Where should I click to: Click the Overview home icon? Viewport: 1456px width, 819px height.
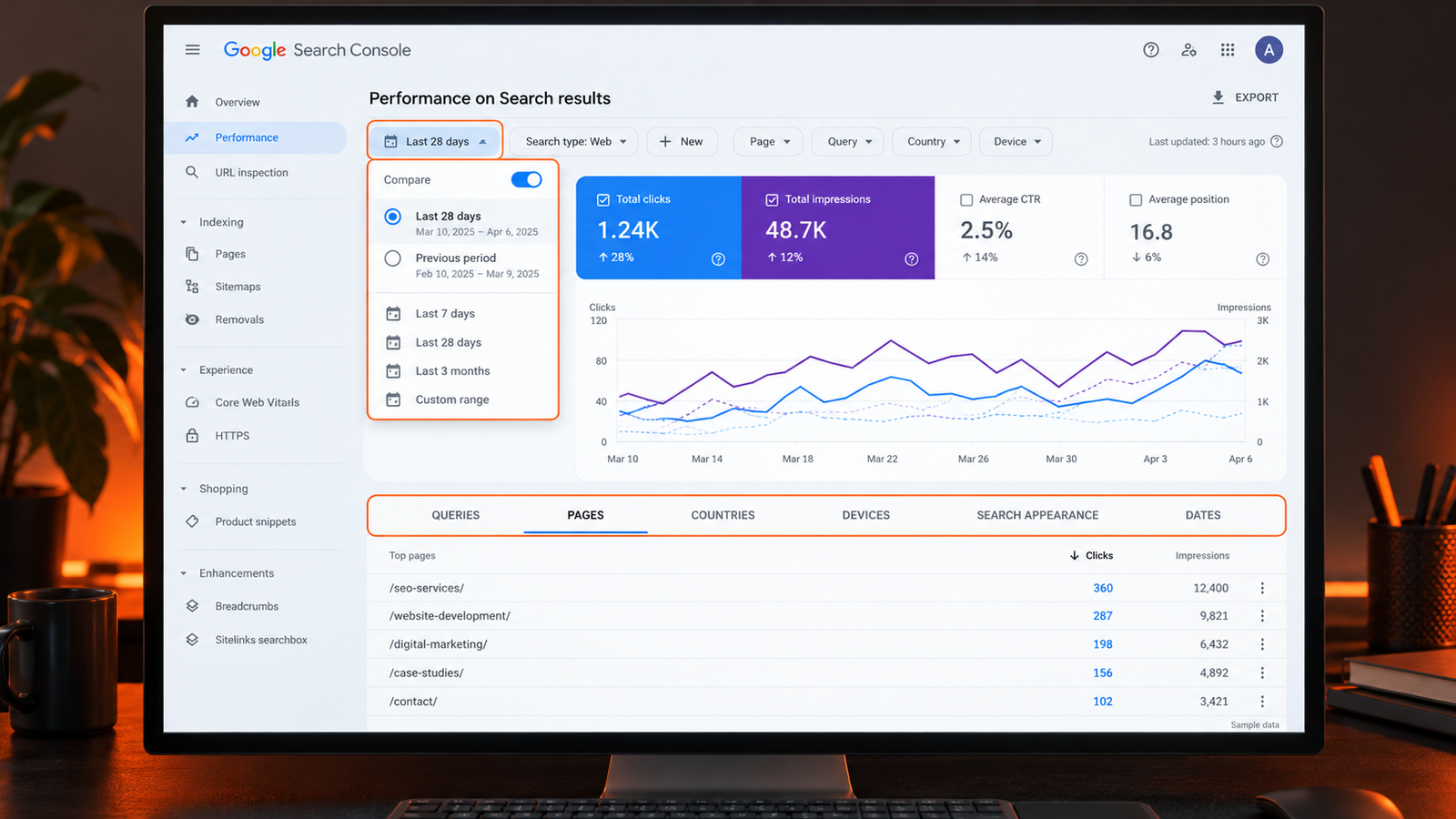[192, 102]
